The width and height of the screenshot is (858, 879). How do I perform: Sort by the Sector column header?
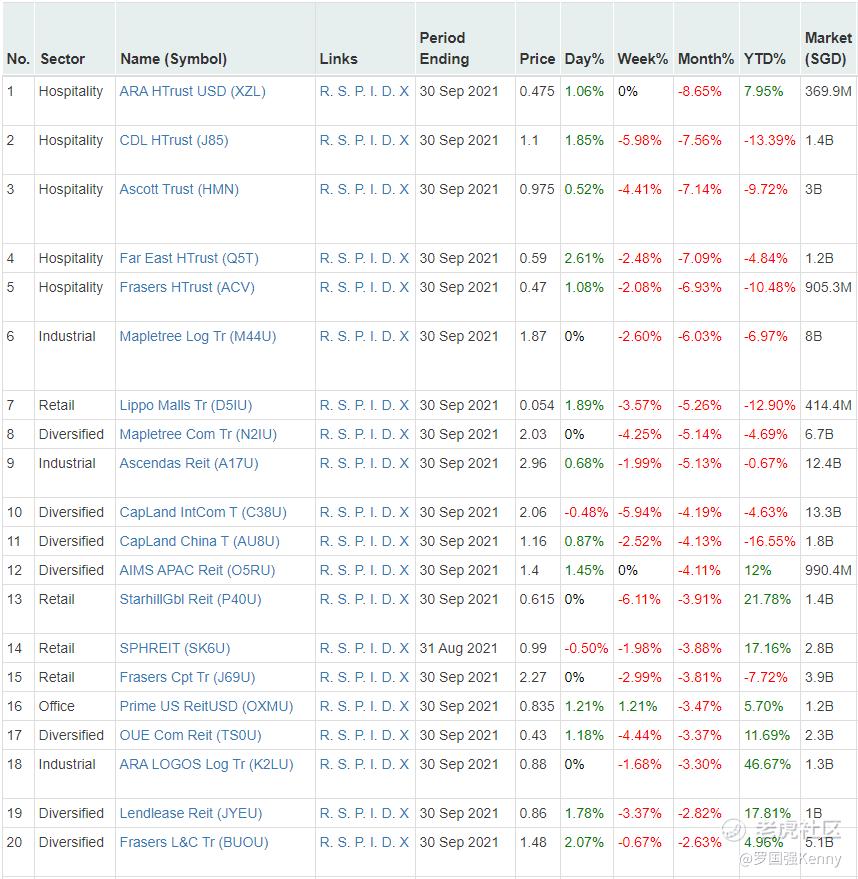[62, 59]
